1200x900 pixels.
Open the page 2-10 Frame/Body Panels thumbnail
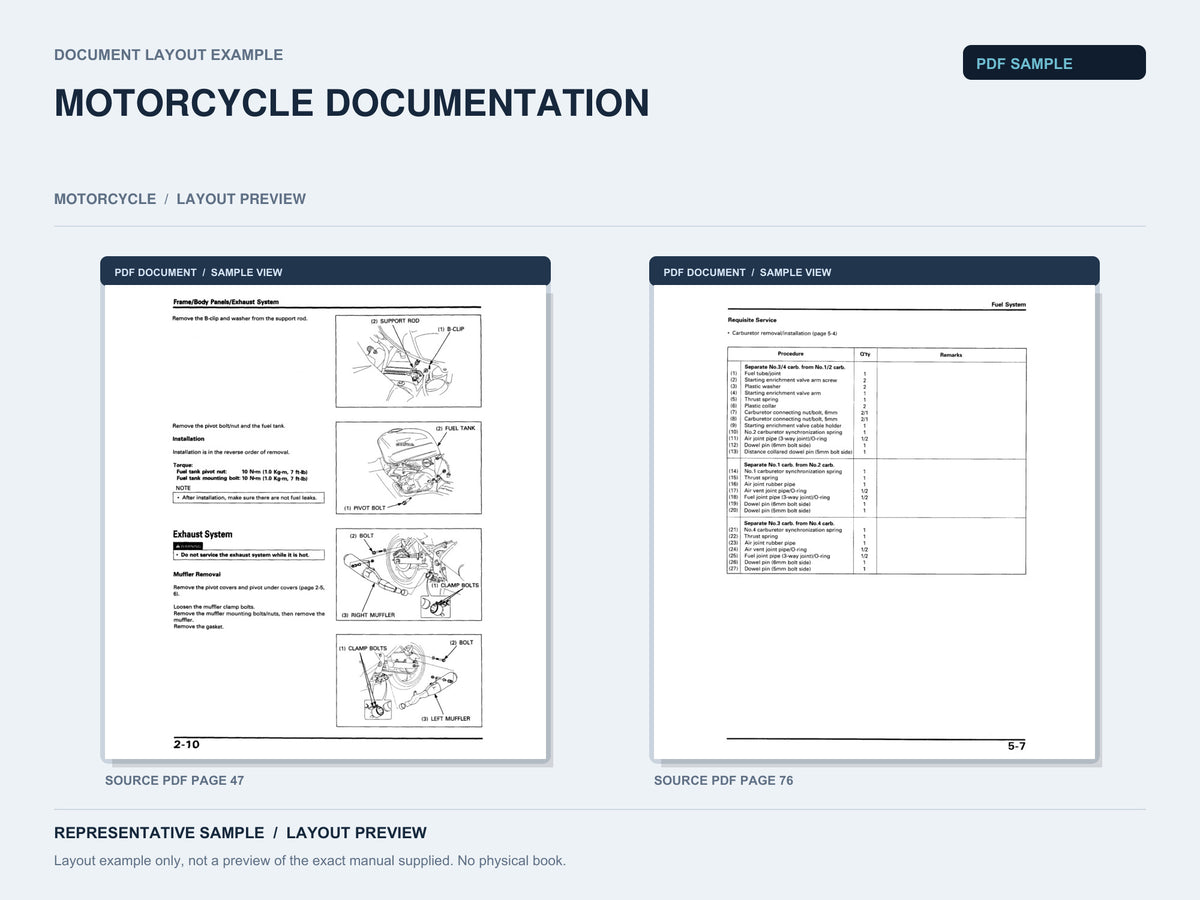[326, 522]
